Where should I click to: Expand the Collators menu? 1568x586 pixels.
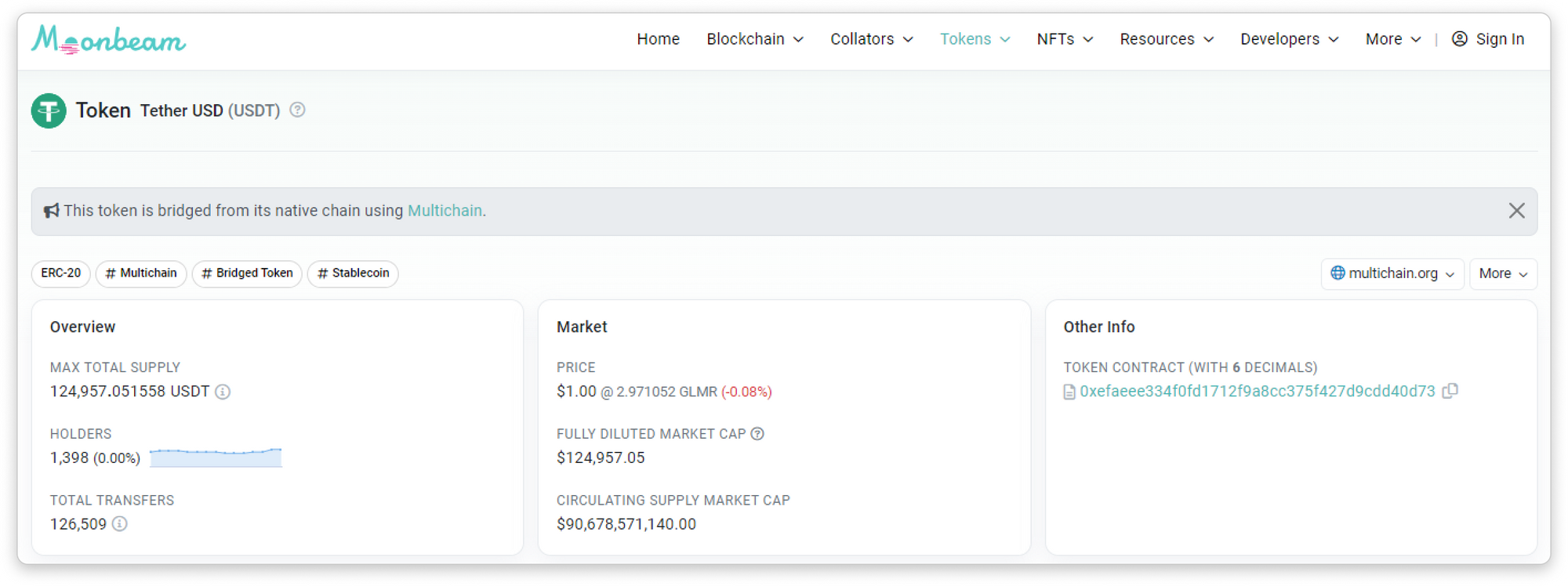click(x=871, y=39)
